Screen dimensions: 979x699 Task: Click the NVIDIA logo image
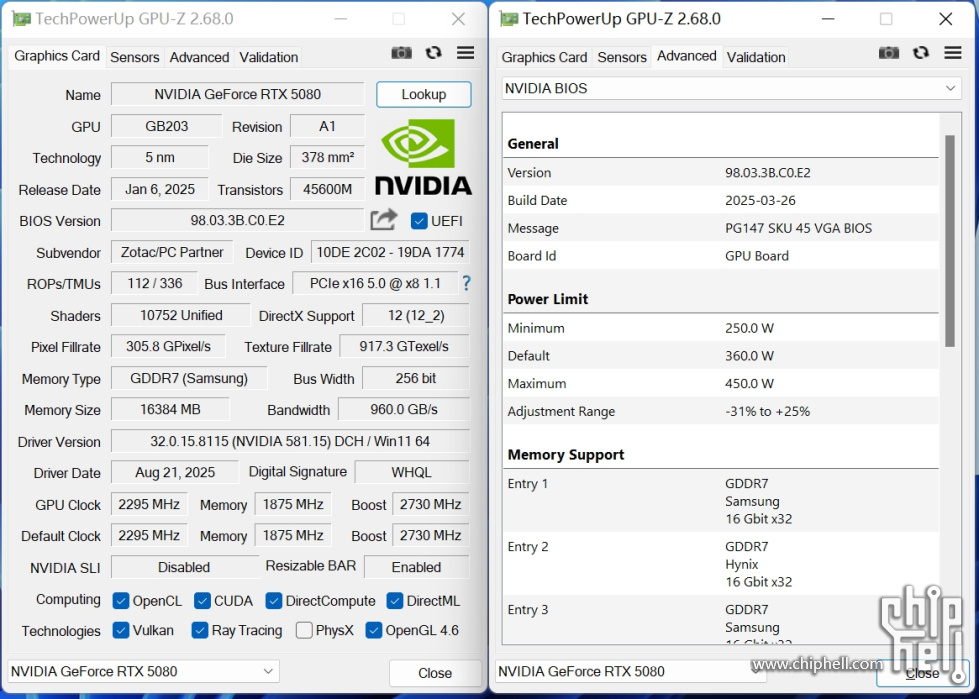(x=423, y=156)
